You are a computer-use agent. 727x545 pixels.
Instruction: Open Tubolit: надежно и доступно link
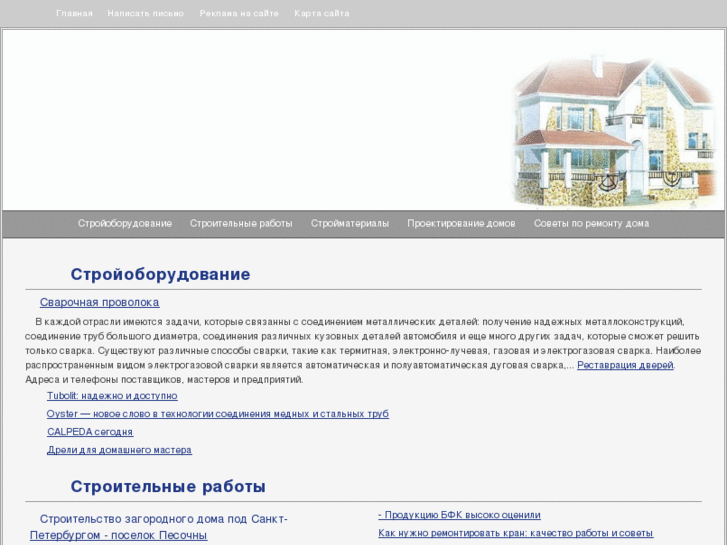point(112,396)
